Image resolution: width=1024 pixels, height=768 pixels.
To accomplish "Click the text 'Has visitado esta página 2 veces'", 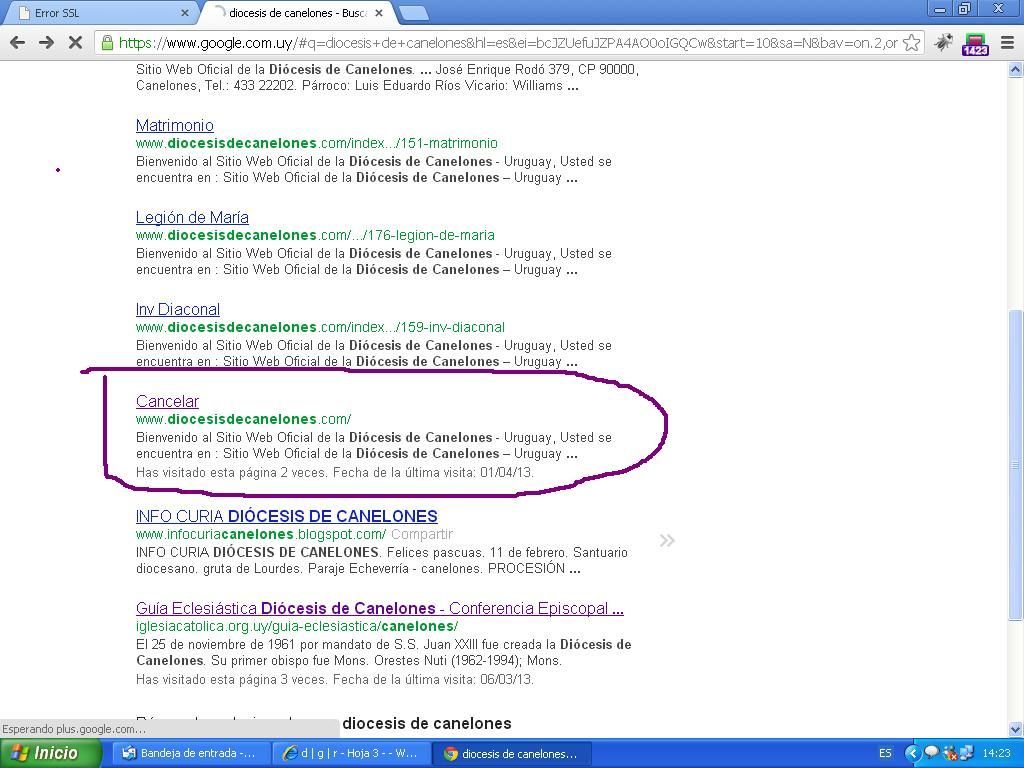I will click(231, 472).
